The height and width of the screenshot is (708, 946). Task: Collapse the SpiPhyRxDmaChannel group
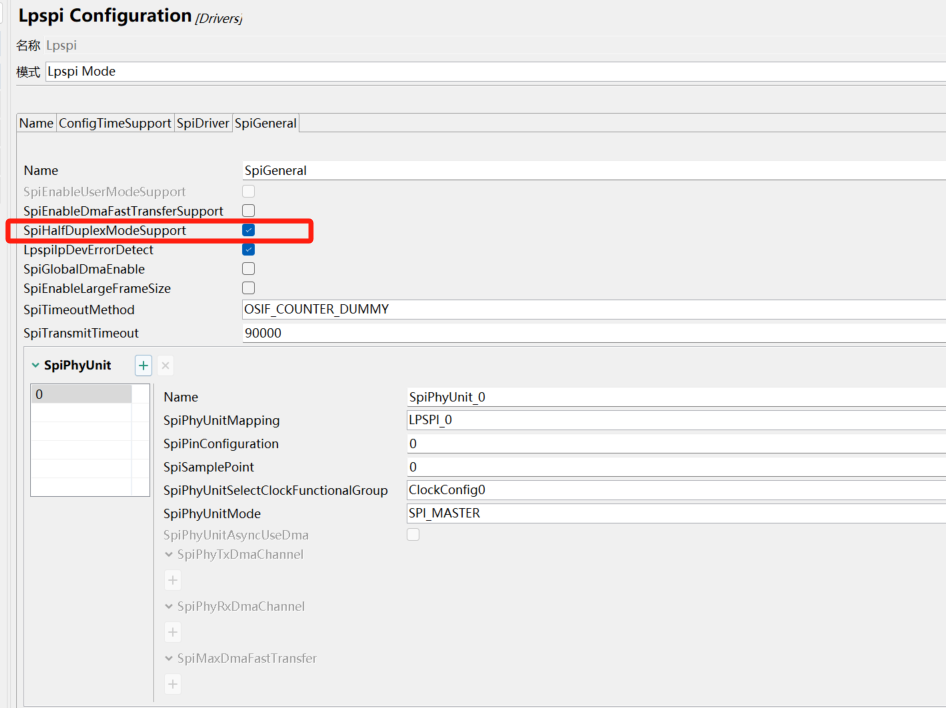[x=169, y=607]
